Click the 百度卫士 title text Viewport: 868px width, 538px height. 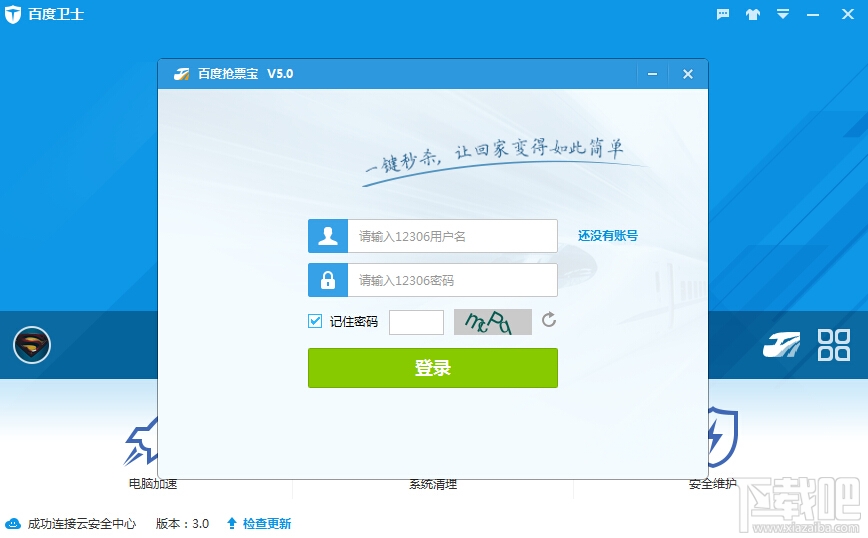(55, 14)
